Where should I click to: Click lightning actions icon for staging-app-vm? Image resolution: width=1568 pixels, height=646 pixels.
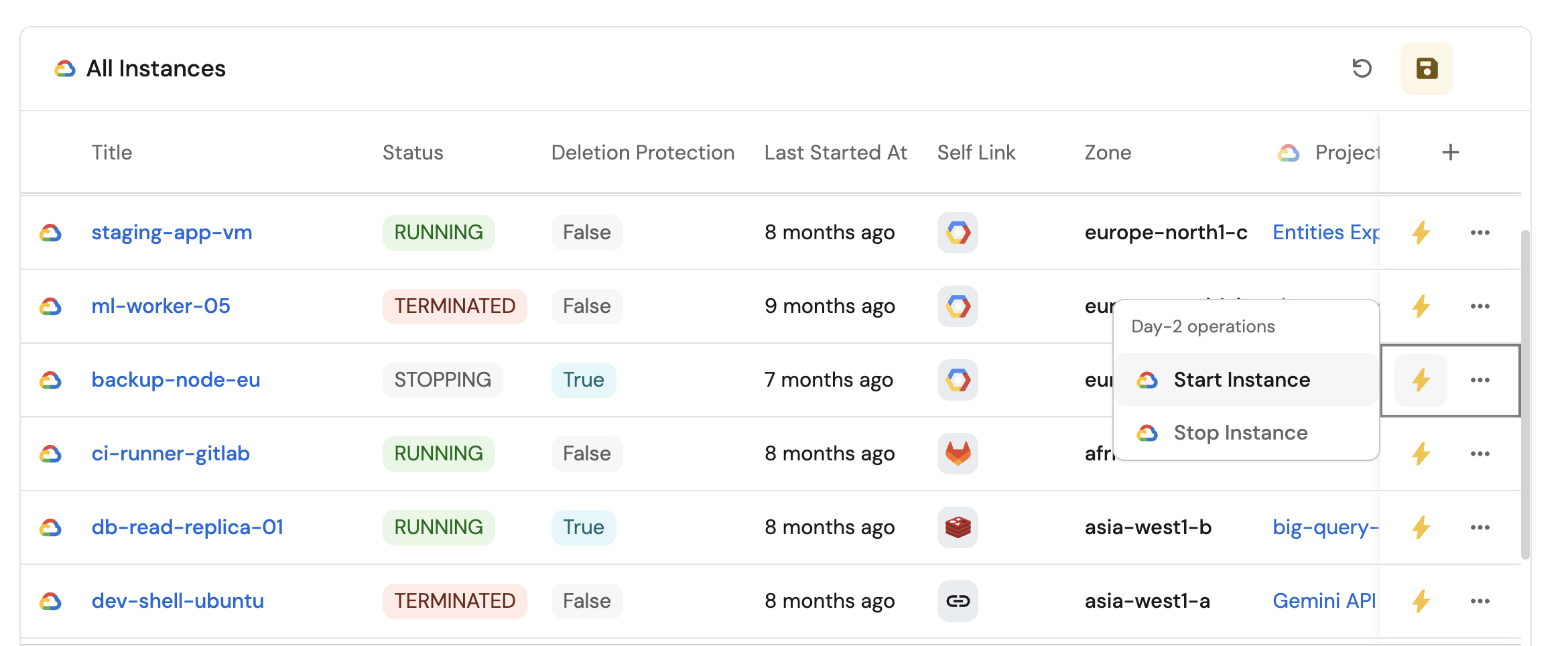pos(1421,233)
